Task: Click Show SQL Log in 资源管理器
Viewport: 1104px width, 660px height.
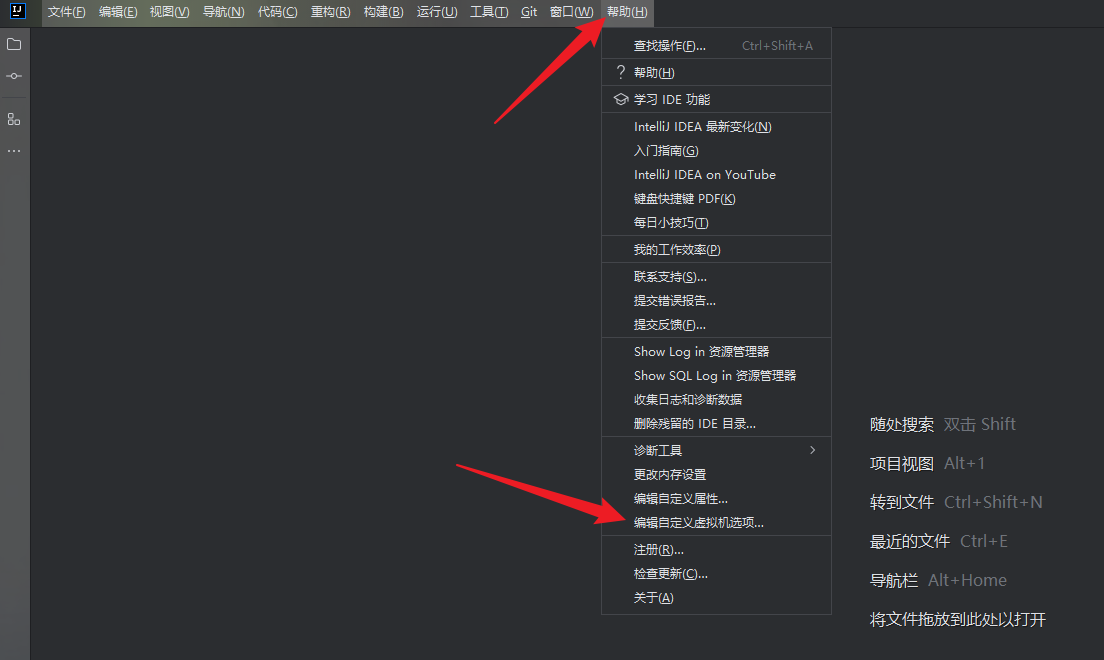Action: coord(716,375)
